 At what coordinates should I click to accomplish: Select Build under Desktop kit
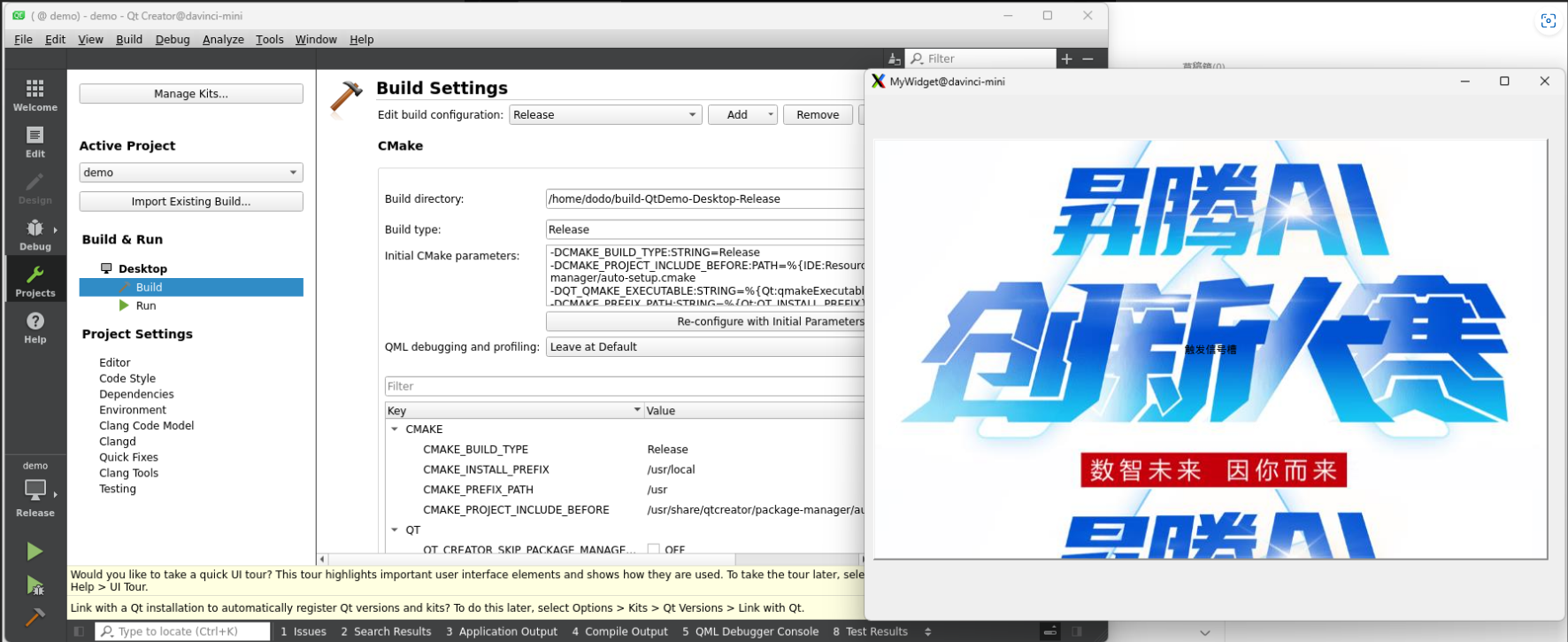[x=191, y=288]
